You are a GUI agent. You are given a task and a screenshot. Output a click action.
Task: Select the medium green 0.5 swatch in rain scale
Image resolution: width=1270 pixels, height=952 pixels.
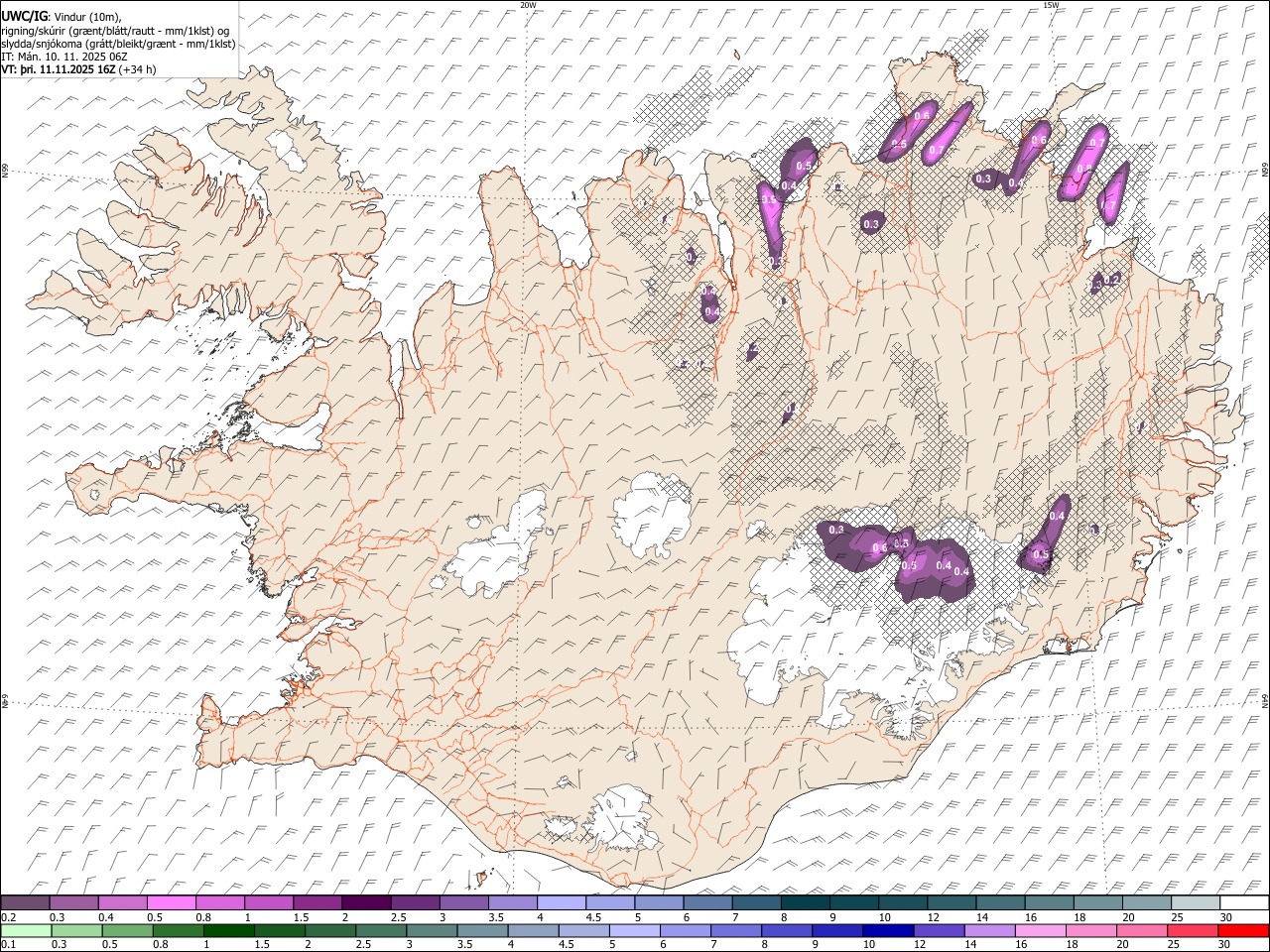click(127, 930)
